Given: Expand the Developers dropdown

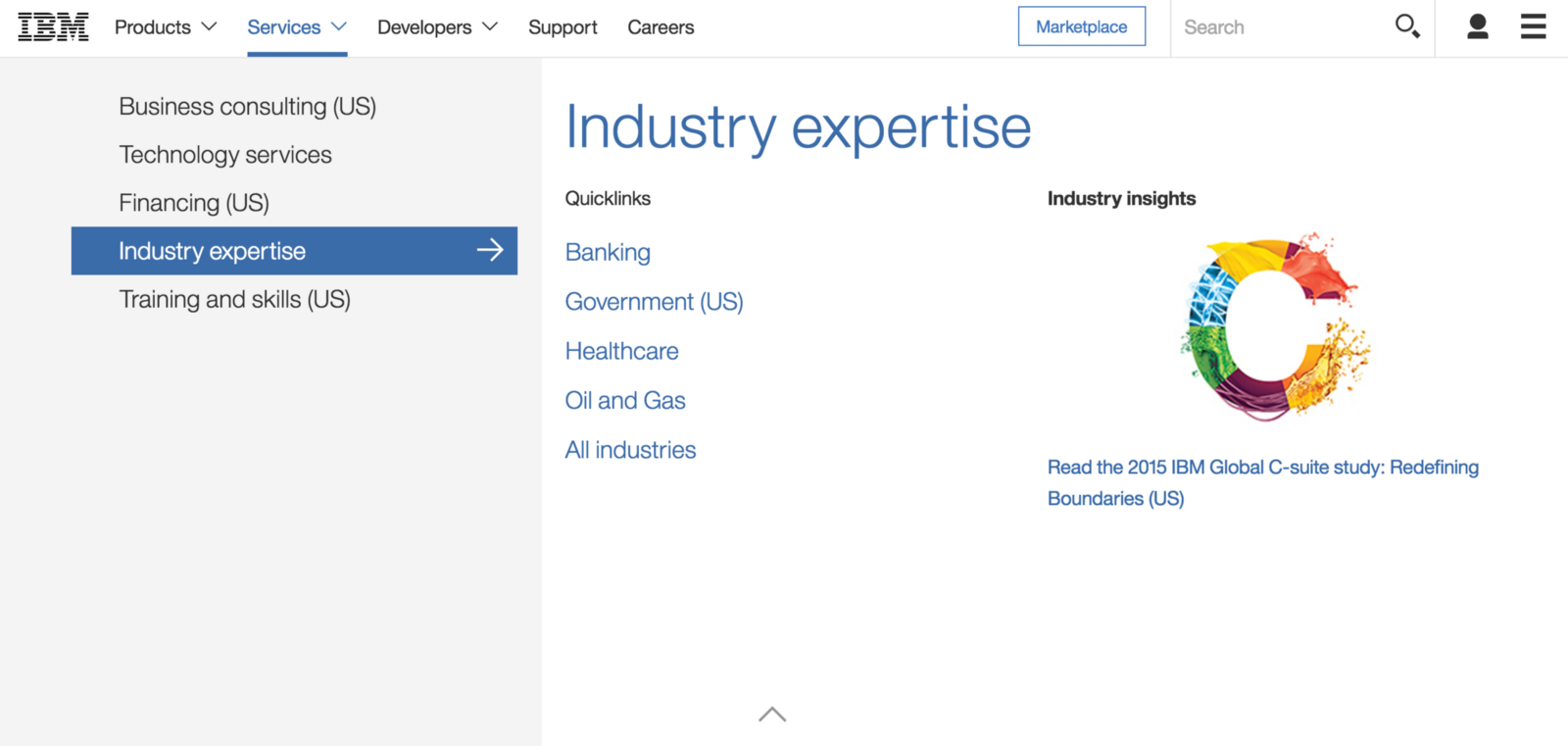Looking at the screenshot, I should click(x=437, y=27).
